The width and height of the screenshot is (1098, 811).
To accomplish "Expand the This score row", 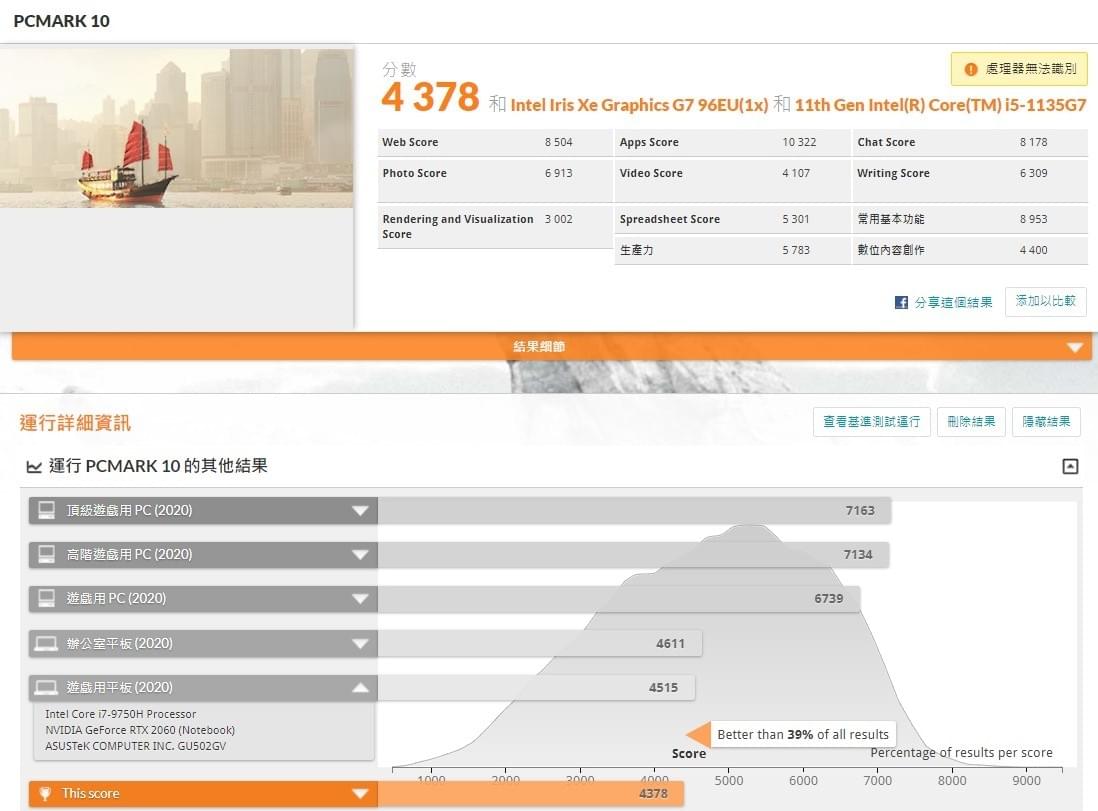I will coord(360,793).
